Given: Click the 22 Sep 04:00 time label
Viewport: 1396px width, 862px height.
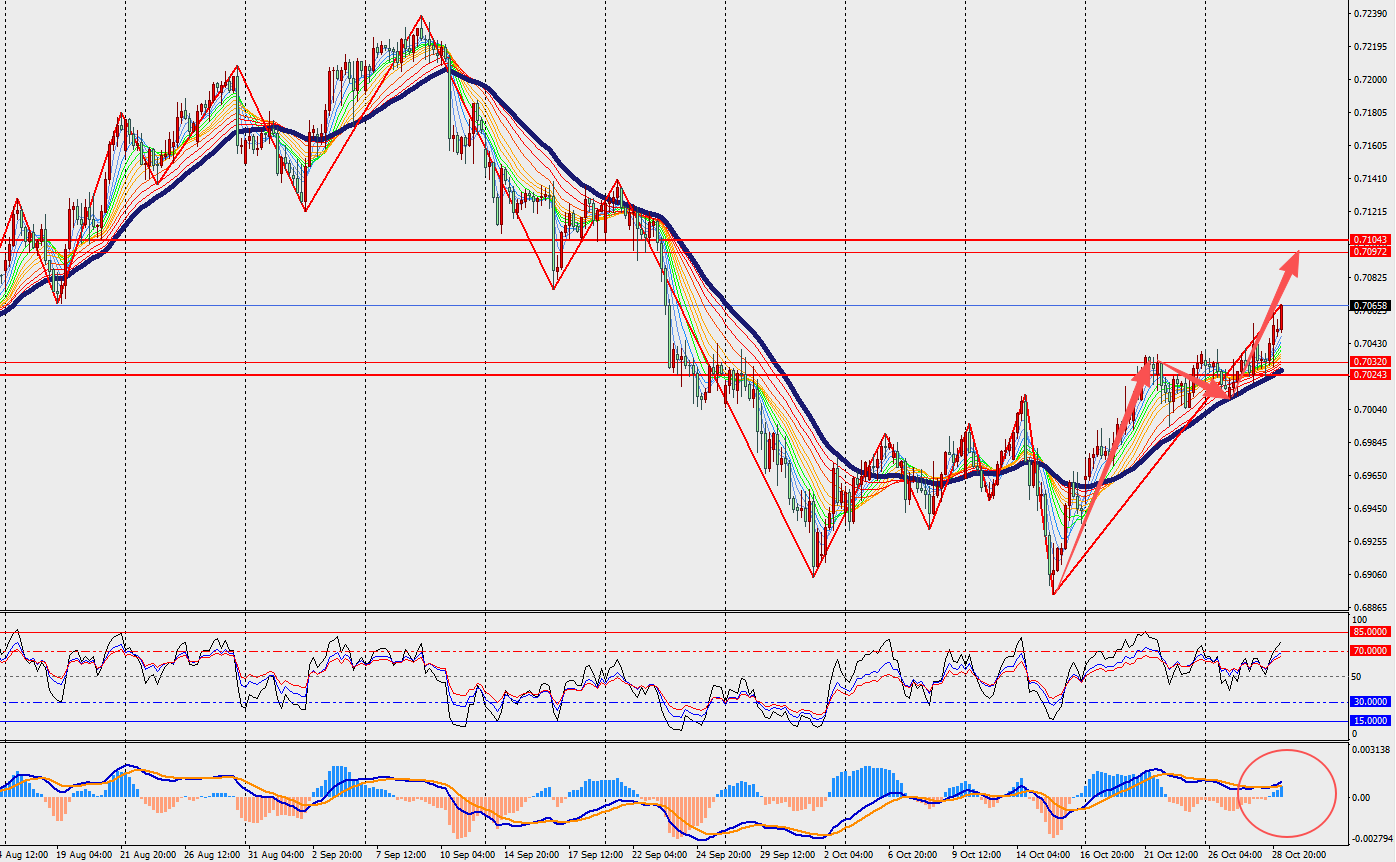Looking at the screenshot, I should (x=660, y=855).
